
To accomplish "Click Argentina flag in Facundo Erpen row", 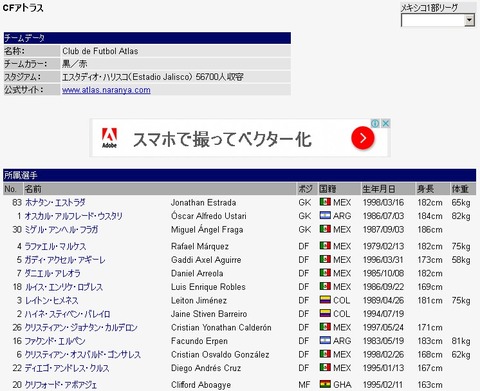I will 325,340.
